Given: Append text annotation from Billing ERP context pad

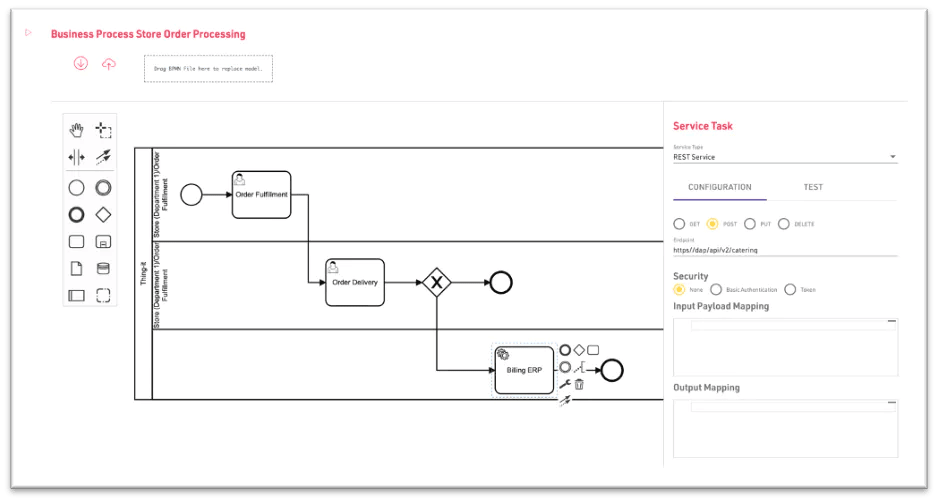Looking at the screenshot, I should (579, 368).
